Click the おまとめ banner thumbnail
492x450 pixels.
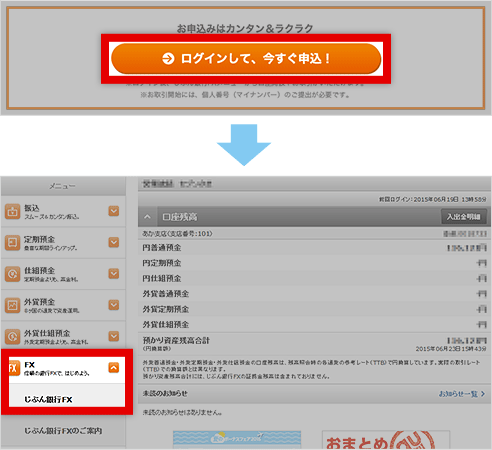tap(386, 439)
